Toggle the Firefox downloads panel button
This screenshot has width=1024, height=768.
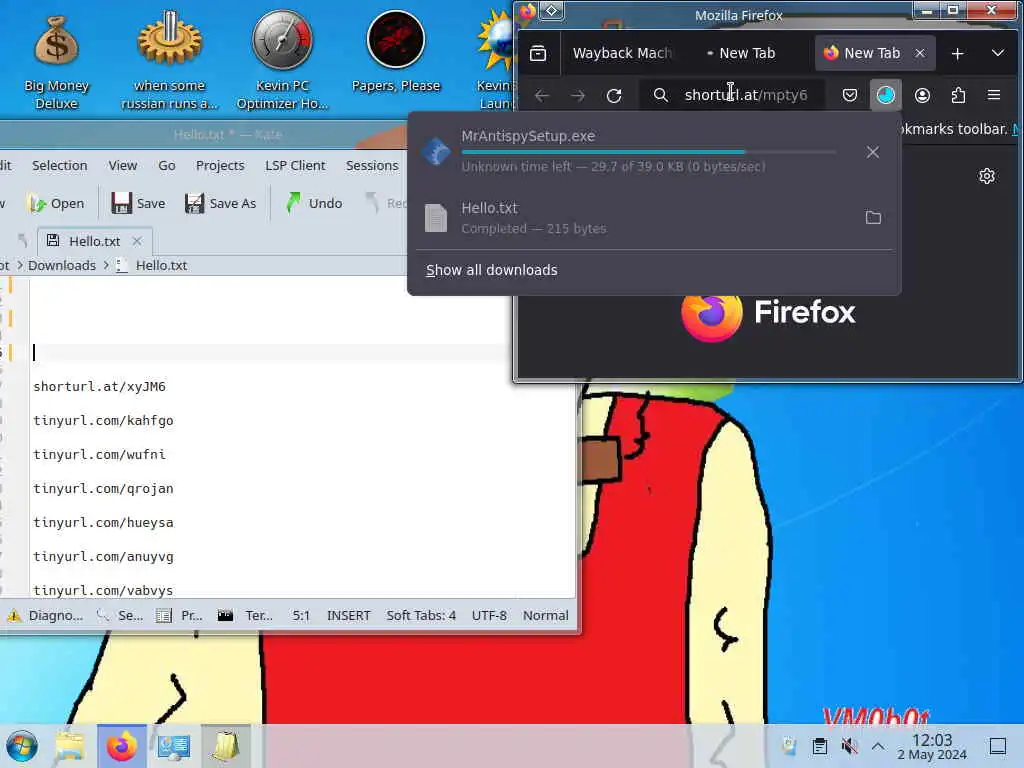(x=886, y=95)
